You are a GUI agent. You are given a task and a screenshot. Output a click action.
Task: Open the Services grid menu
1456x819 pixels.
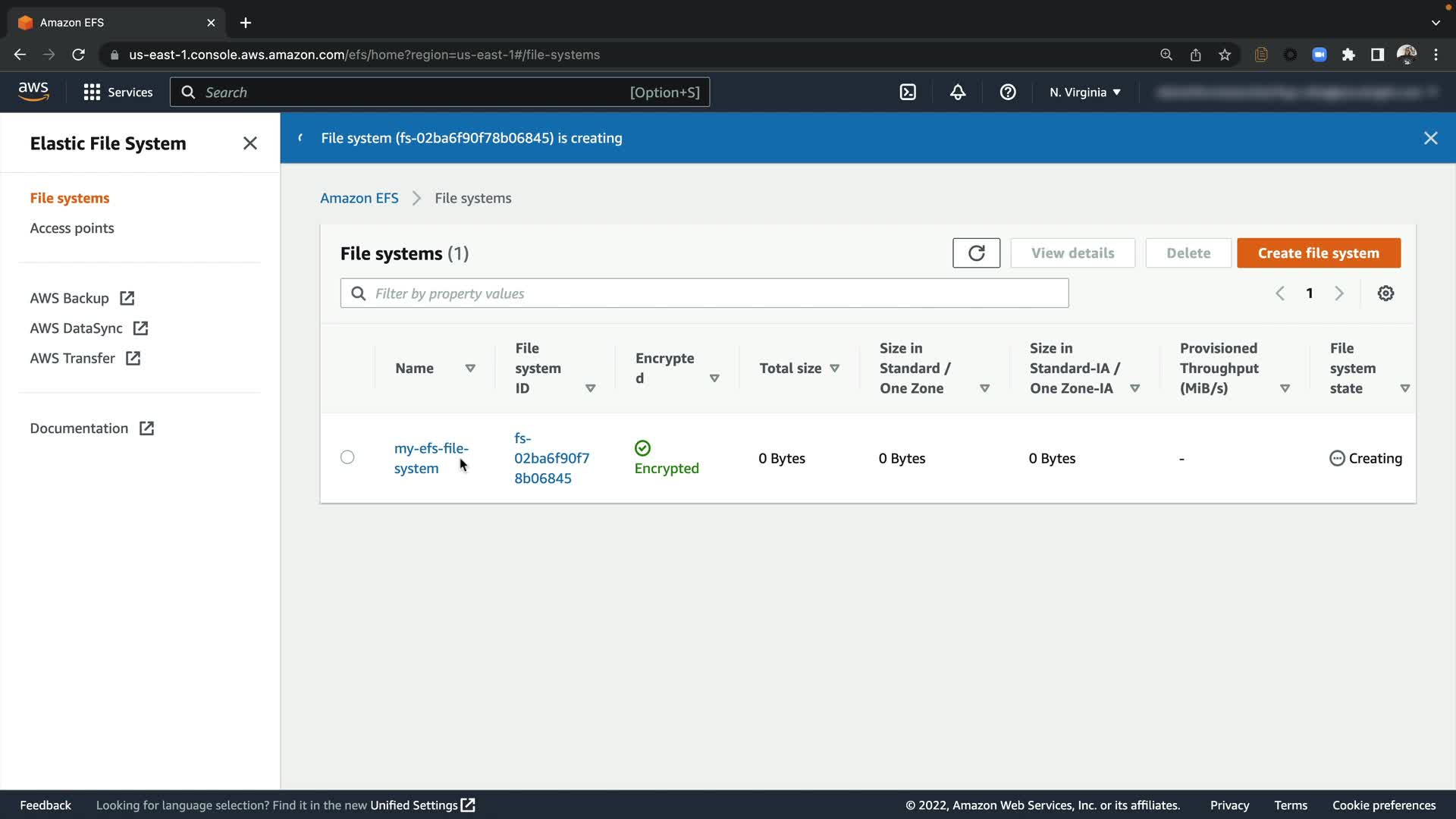click(118, 92)
